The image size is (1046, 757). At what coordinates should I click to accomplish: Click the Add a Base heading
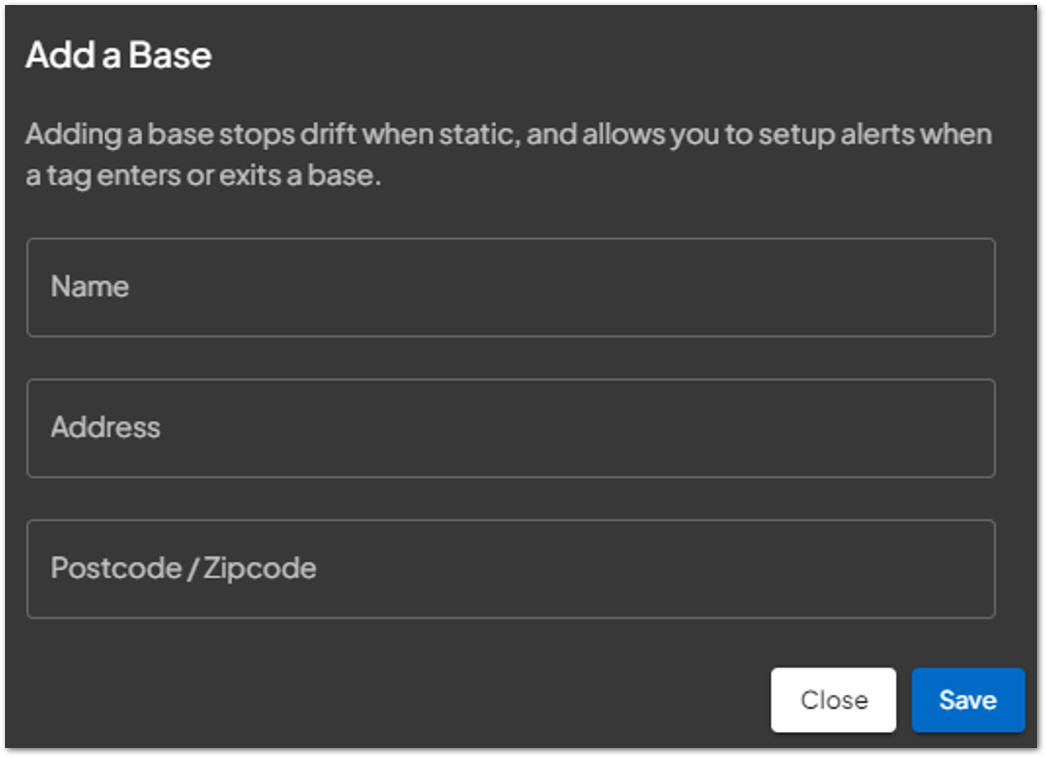pyautogui.click(x=119, y=55)
